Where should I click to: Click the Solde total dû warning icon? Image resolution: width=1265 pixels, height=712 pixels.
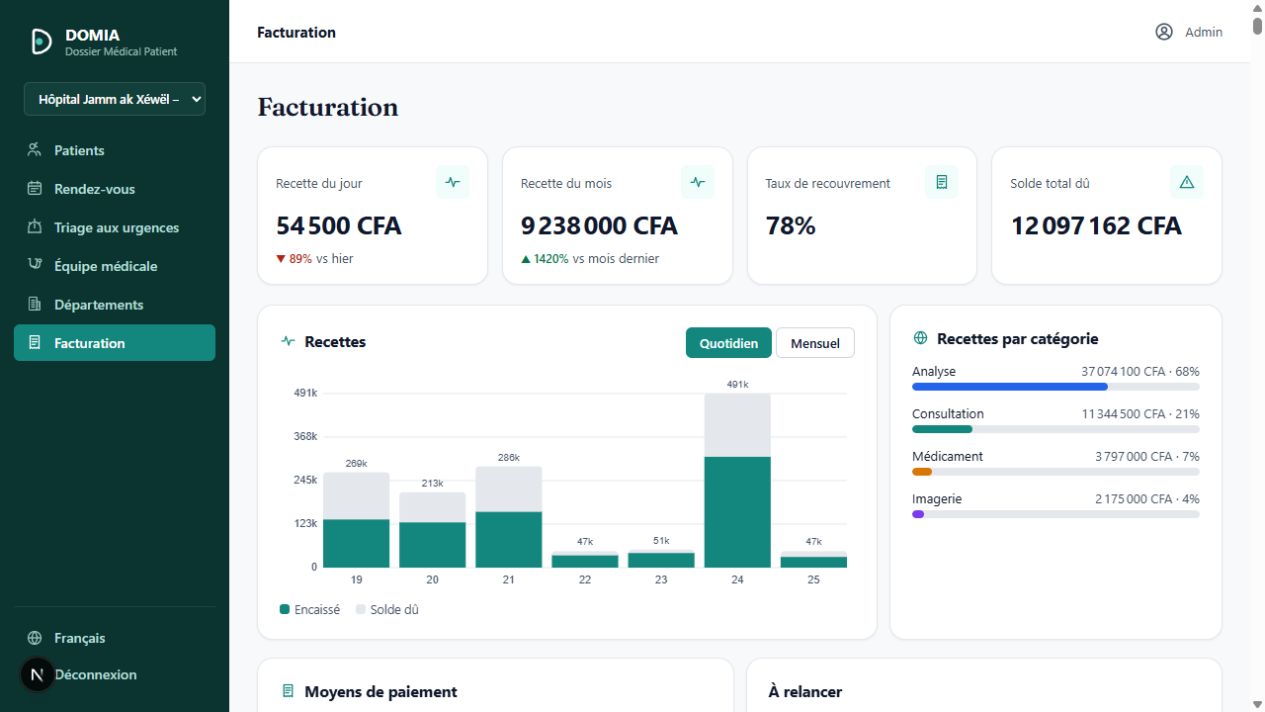point(1187,182)
